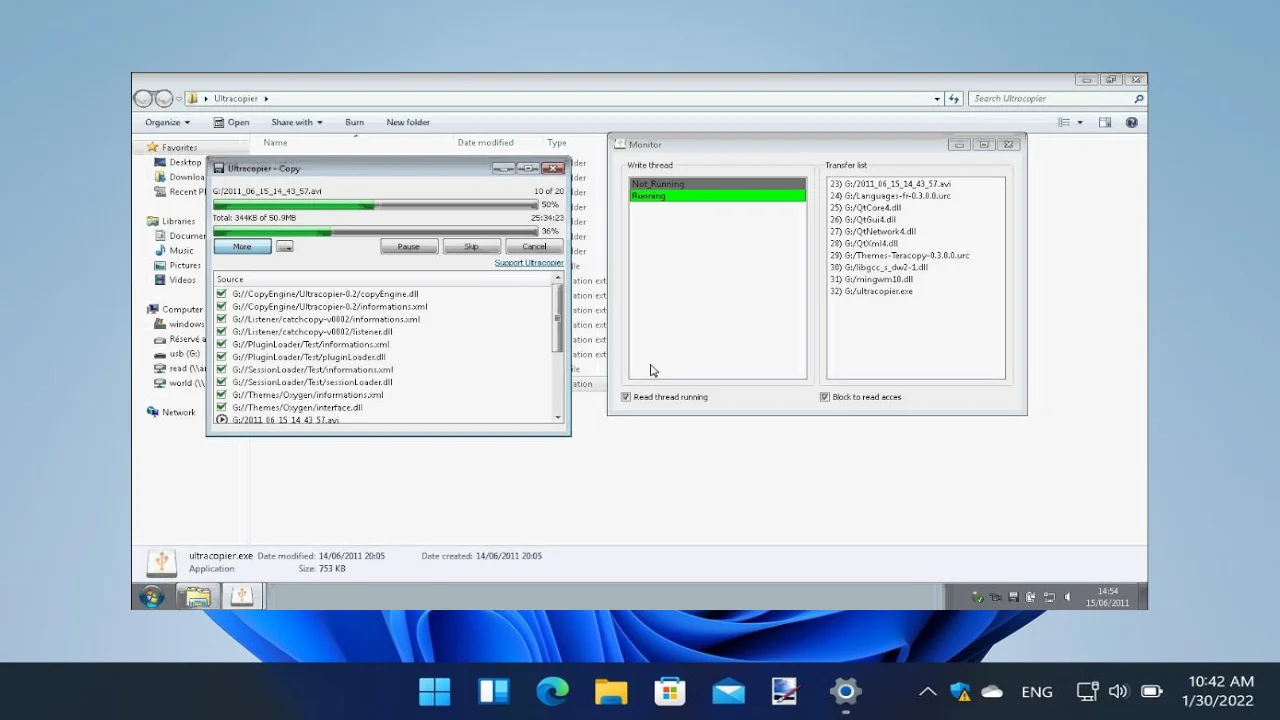Open Network in the navigation pane
The width and height of the screenshot is (1280, 720).
pyautogui.click(x=179, y=412)
